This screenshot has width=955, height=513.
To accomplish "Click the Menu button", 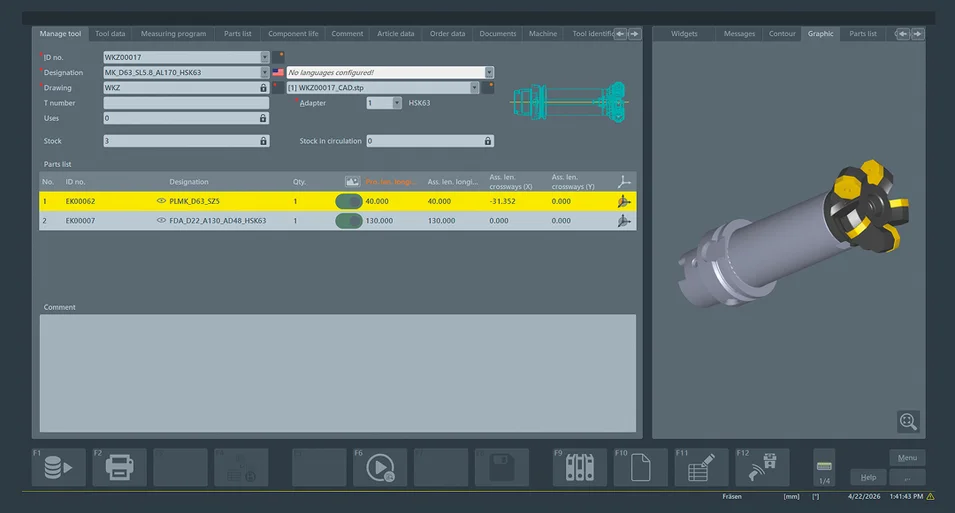I will point(907,458).
